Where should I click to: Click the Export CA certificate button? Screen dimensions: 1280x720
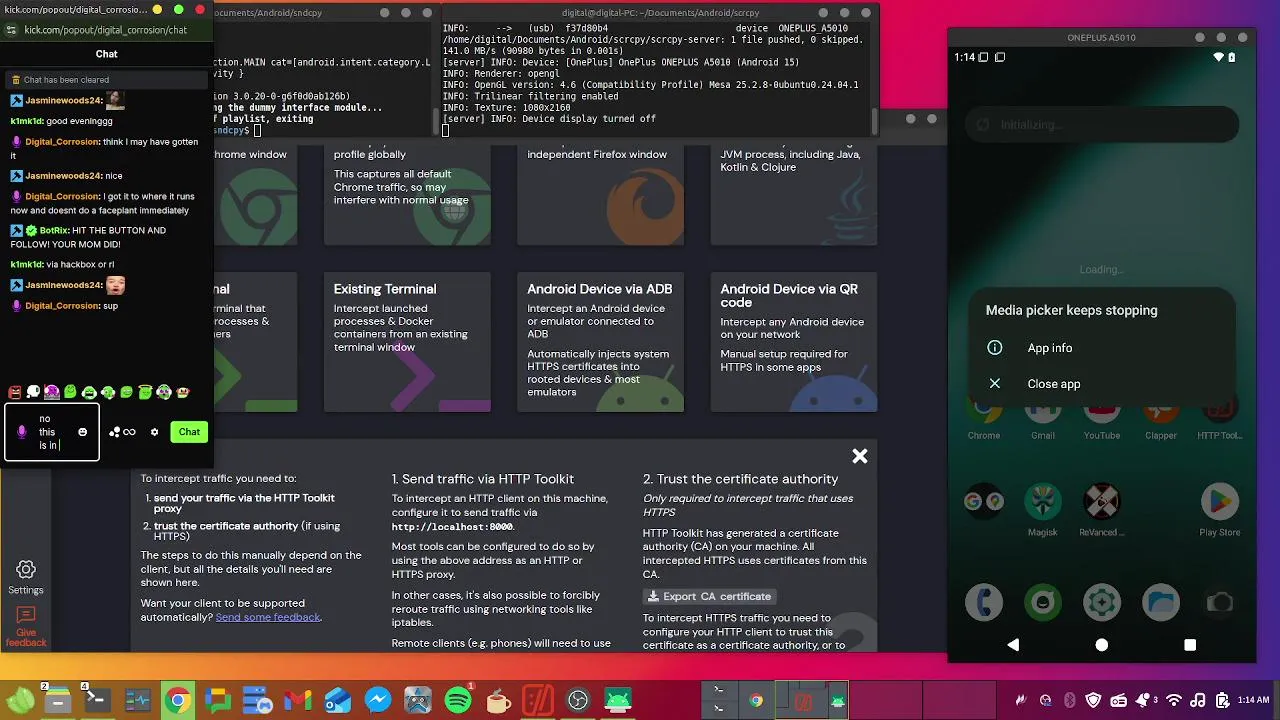[x=709, y=596]
